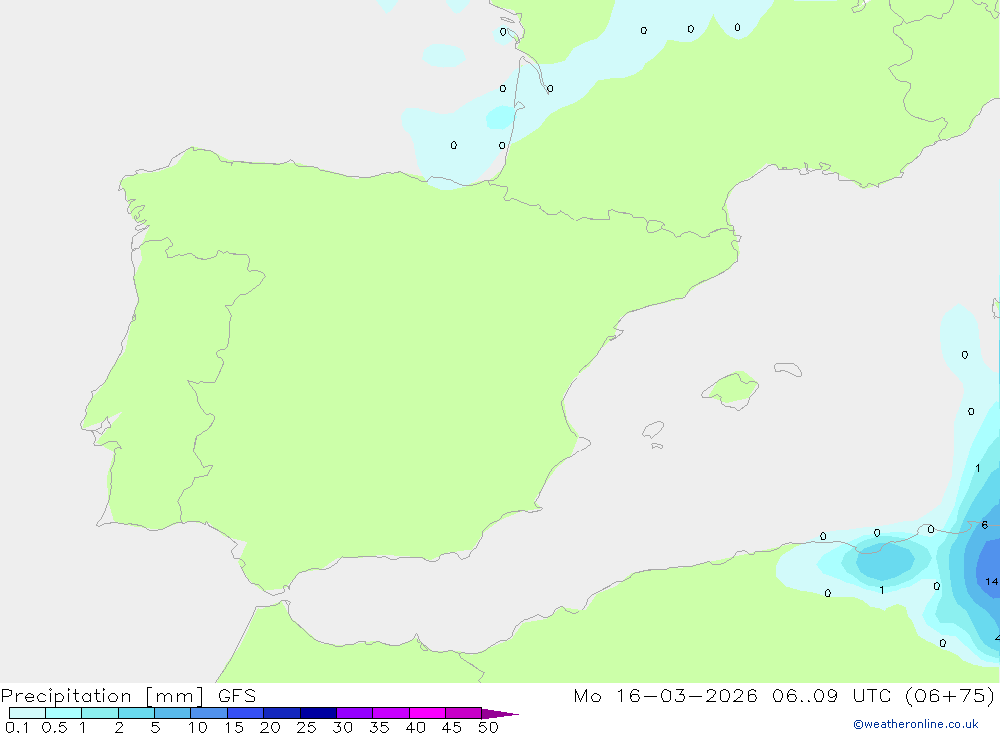The width and height of the screenshot is (1000, 733).
Task: Select the legend swatch between 45 and 50
Action: click(463, 713)
